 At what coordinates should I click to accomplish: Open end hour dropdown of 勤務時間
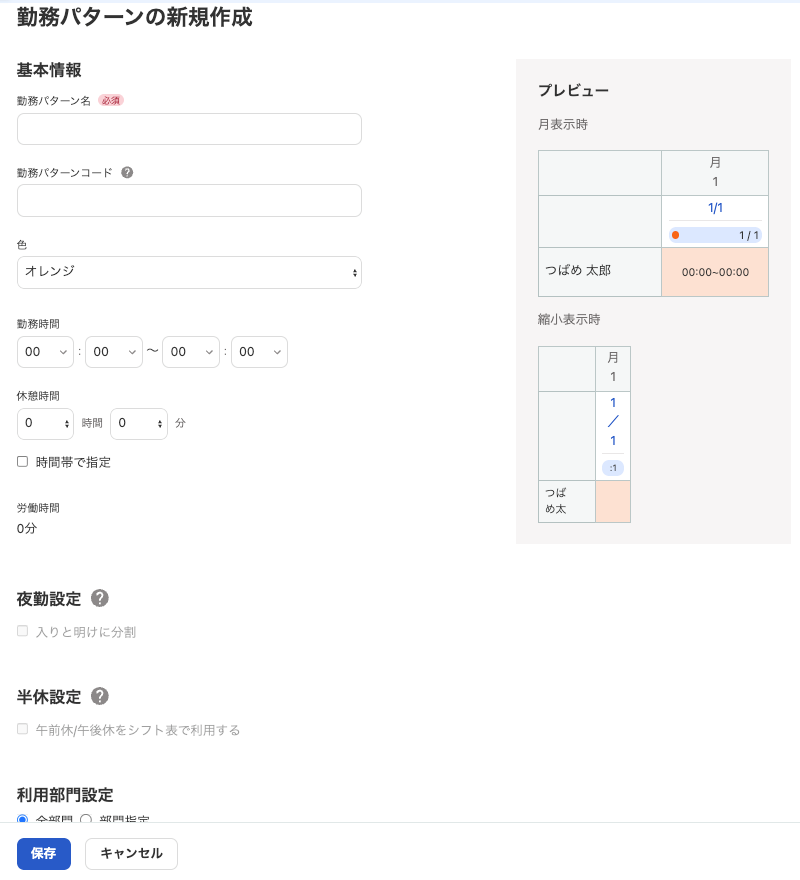191,352
